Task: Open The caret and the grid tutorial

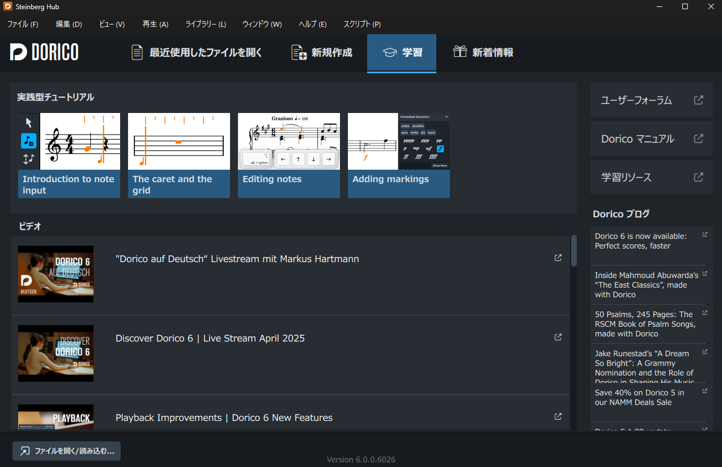Action: 179,155
